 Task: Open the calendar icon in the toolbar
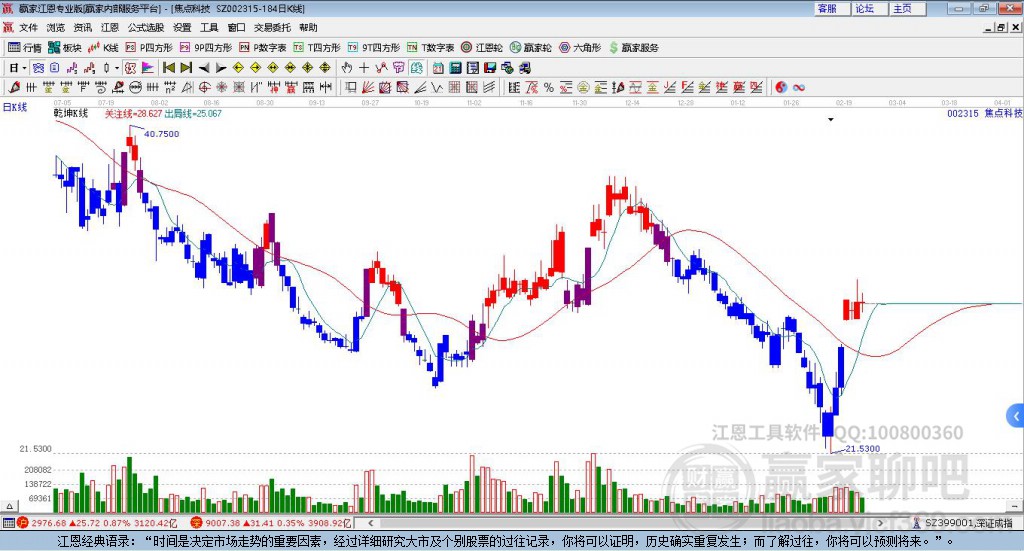(438, 68)
